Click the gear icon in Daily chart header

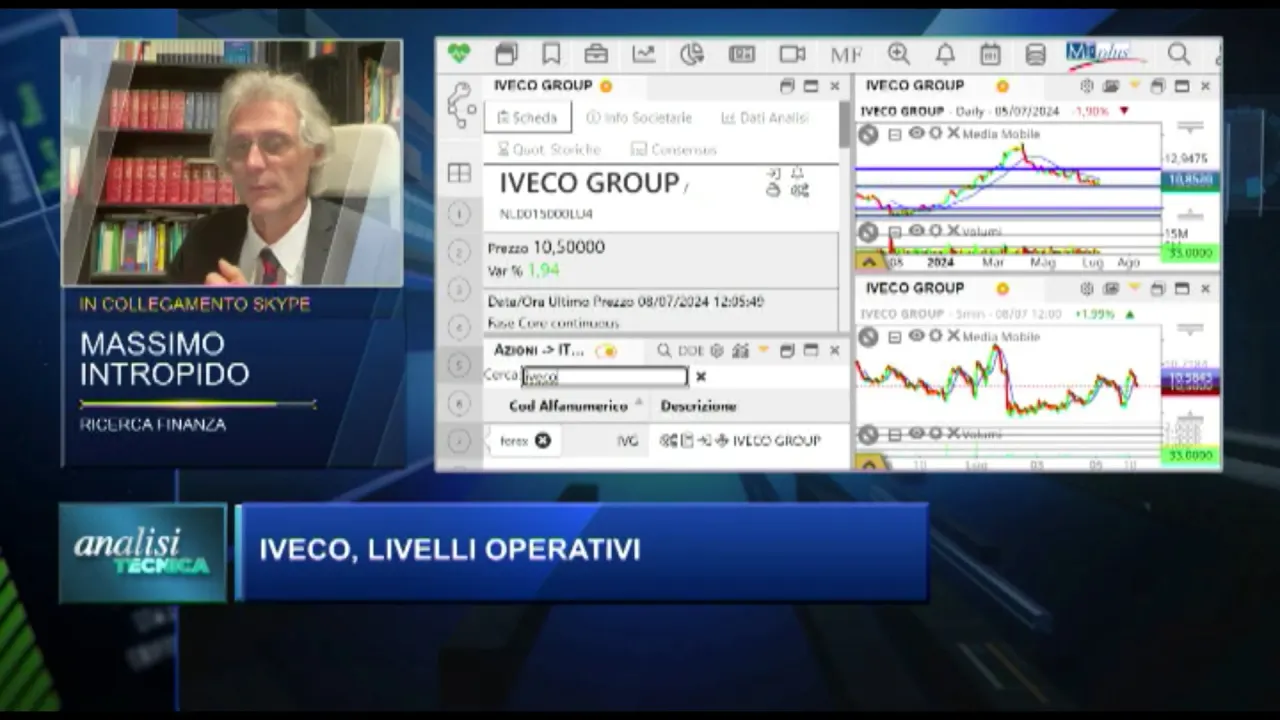pos(1087,86)
